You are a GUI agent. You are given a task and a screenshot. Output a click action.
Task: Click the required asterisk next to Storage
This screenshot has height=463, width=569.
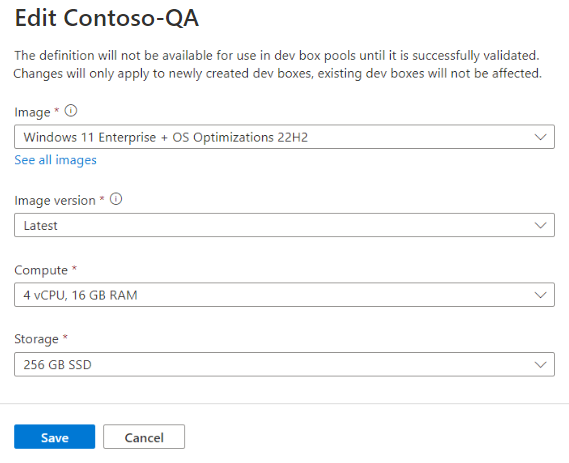click(x=65, y=337)
